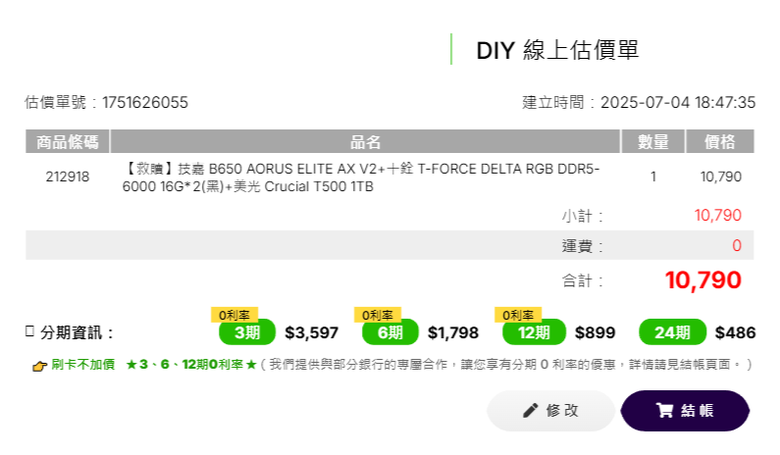780x455 pixels.
Task: Click the 0利率 tag above 3期
Action: click(234, 315)
